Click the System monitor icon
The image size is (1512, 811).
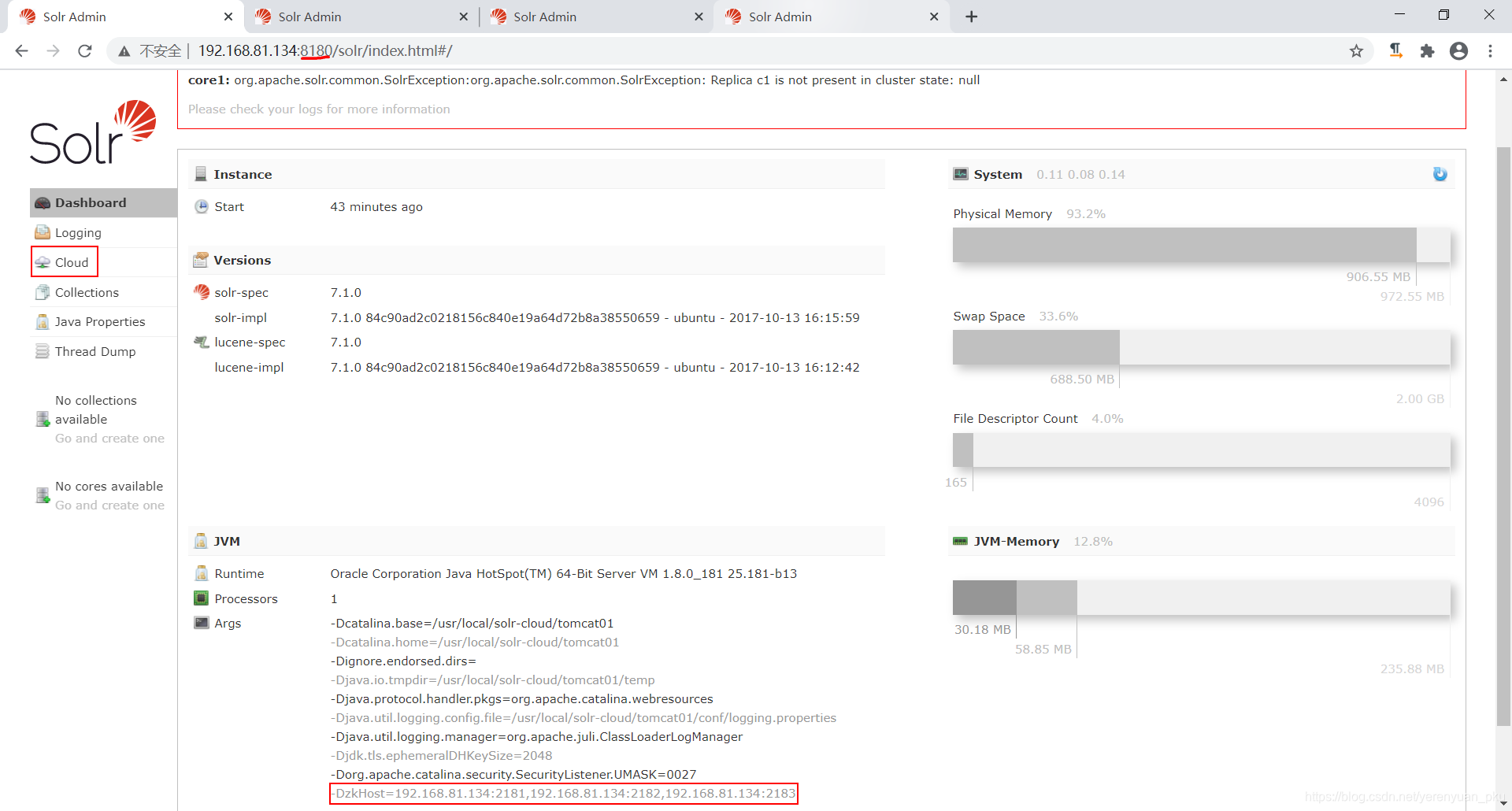(961, 174)
